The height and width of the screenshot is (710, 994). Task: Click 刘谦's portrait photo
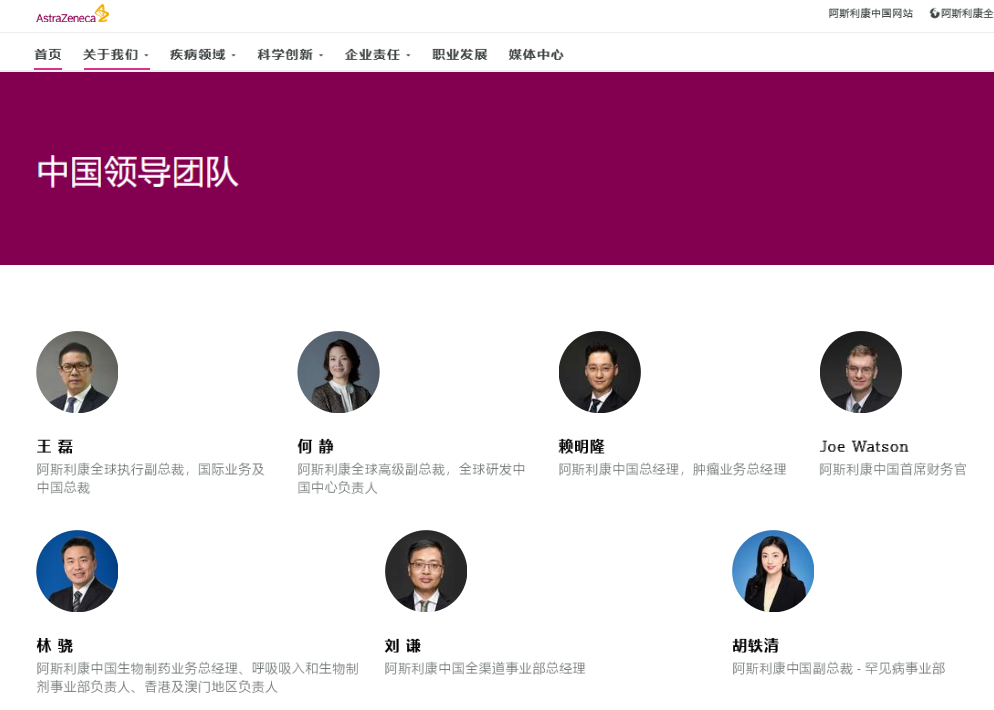point(426,571)
